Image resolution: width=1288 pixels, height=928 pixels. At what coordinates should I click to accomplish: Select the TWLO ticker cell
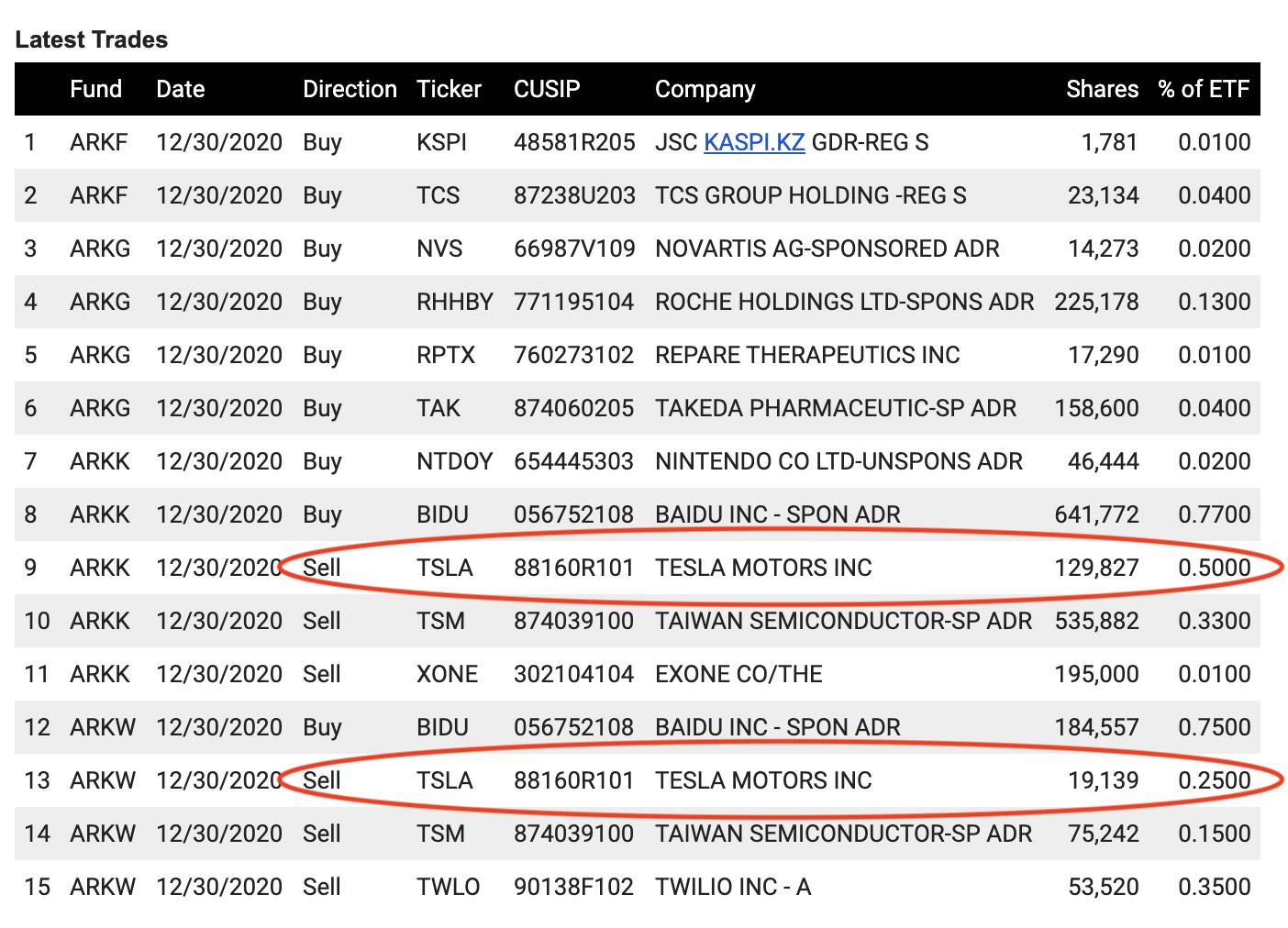(x=448, y=887)
